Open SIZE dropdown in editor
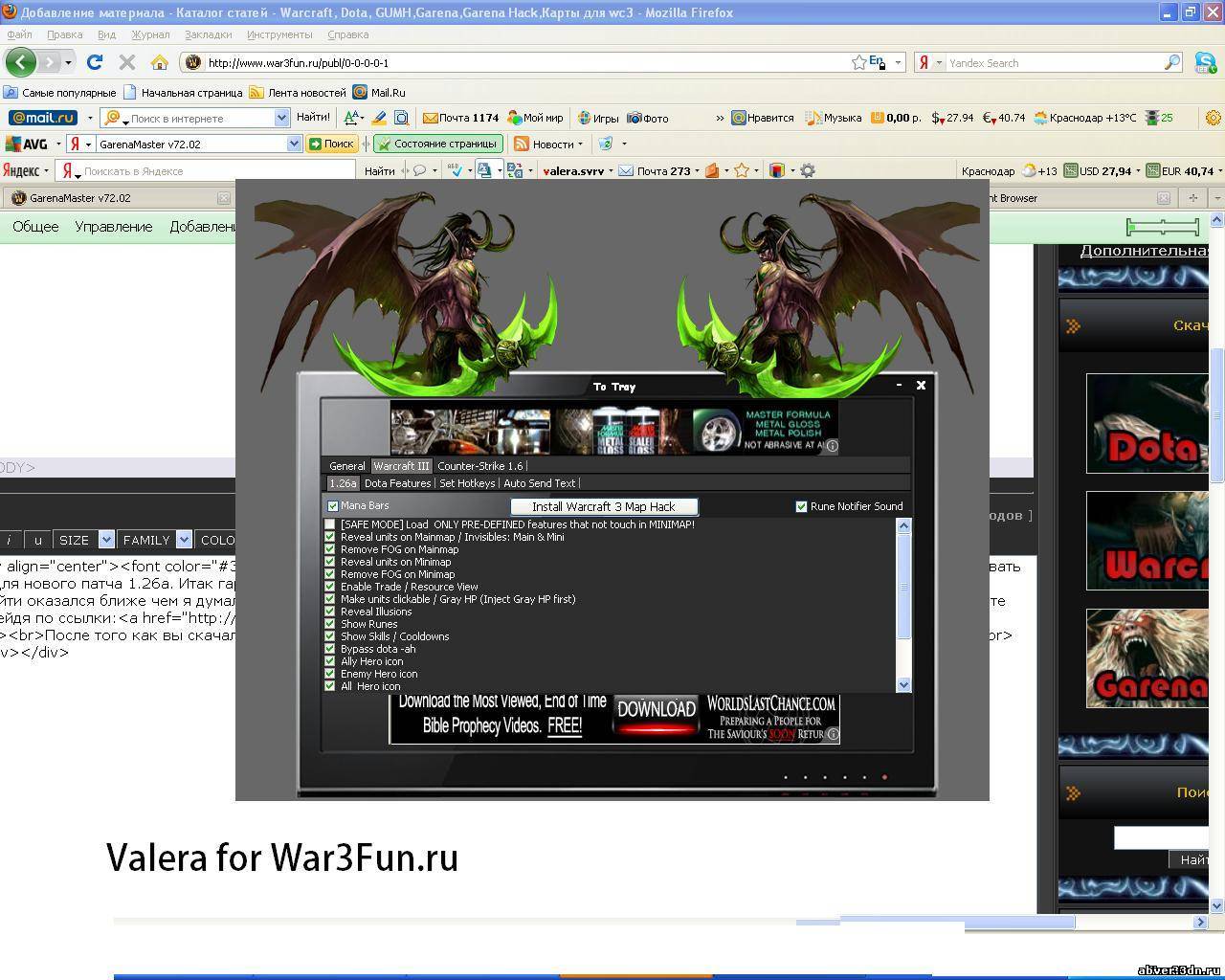The width and height of the screenshot is (1225, 980). tap(106, 540)
